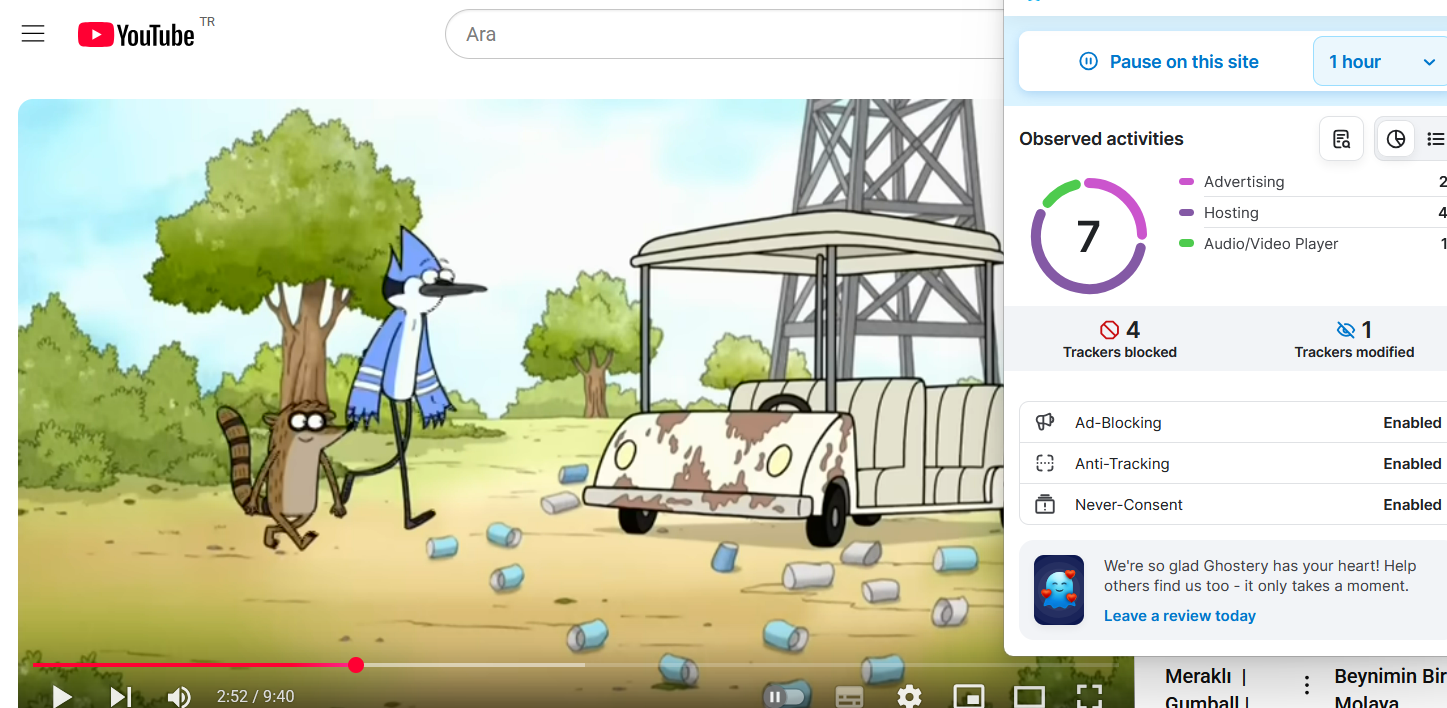Toggle the Anti-Tracking setting
This screenshot has height=708, width=1447.
tap(1233, 464)
